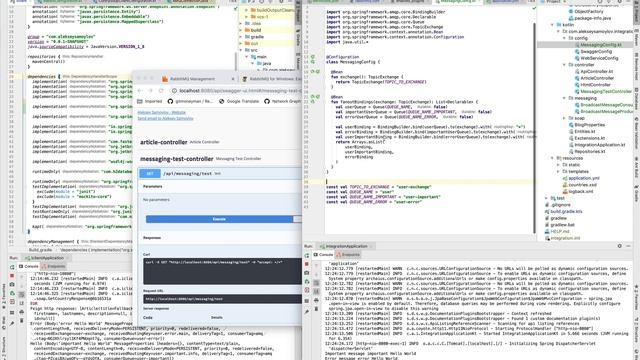
Task: Click the /api/messaging/test endpoint path
Action: tap(187, 173)
